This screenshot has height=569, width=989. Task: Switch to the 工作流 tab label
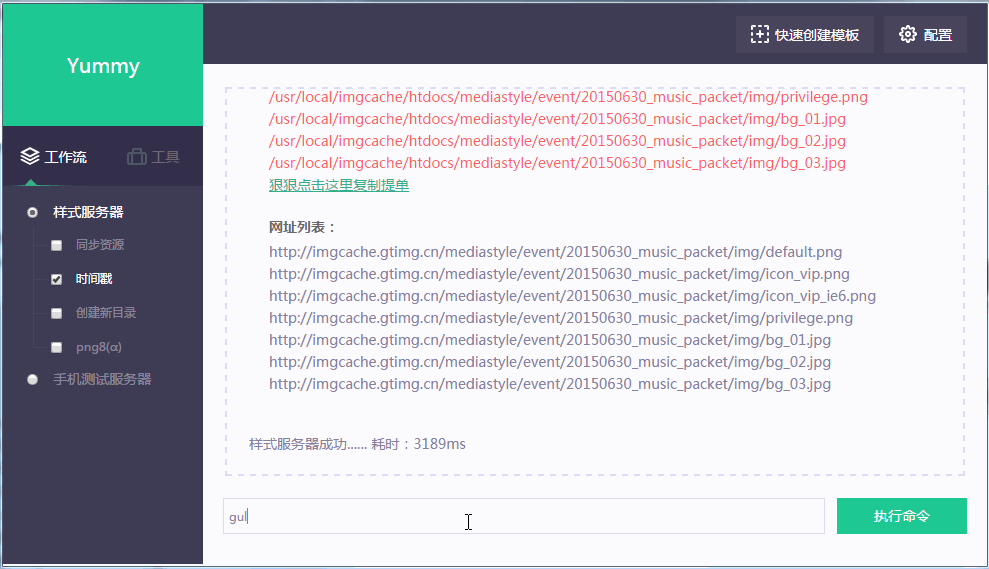pos(66,156)
